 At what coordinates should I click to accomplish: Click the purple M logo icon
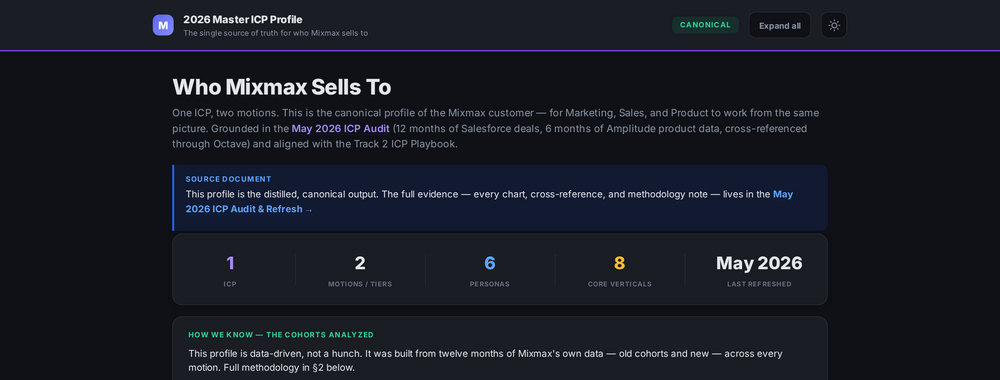coord(163,25)
